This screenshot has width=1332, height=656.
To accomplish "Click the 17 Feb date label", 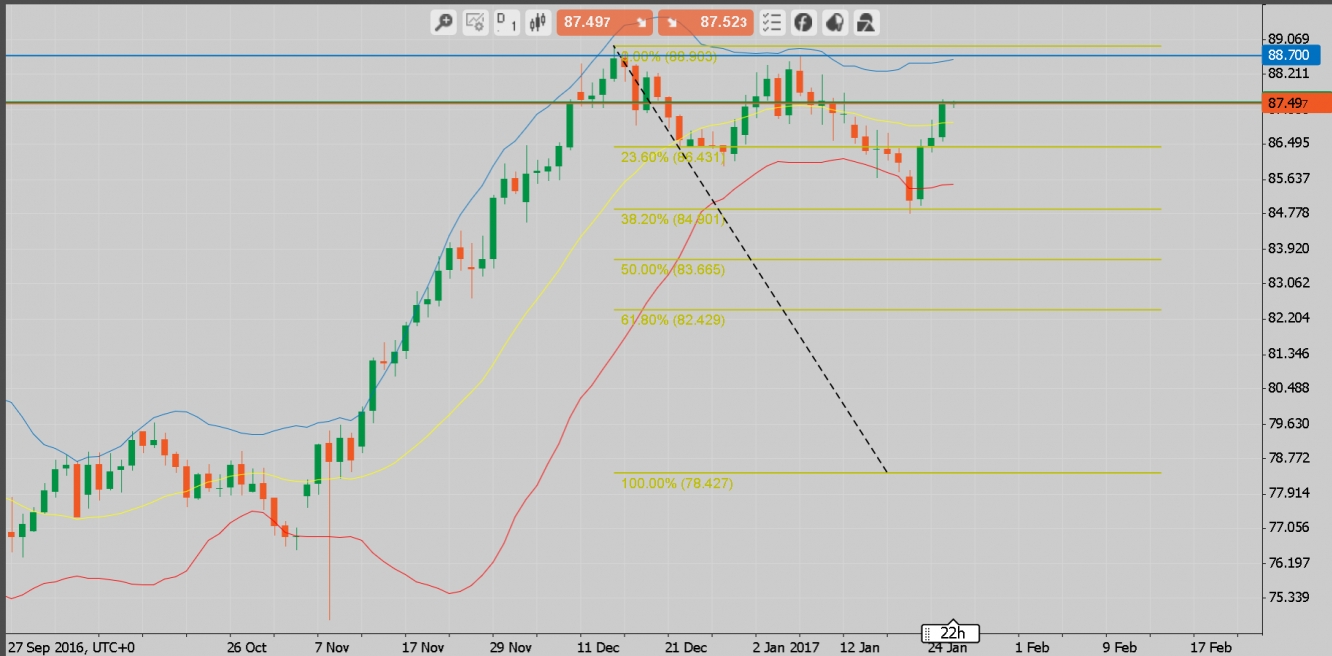I will coord(1213,647).
